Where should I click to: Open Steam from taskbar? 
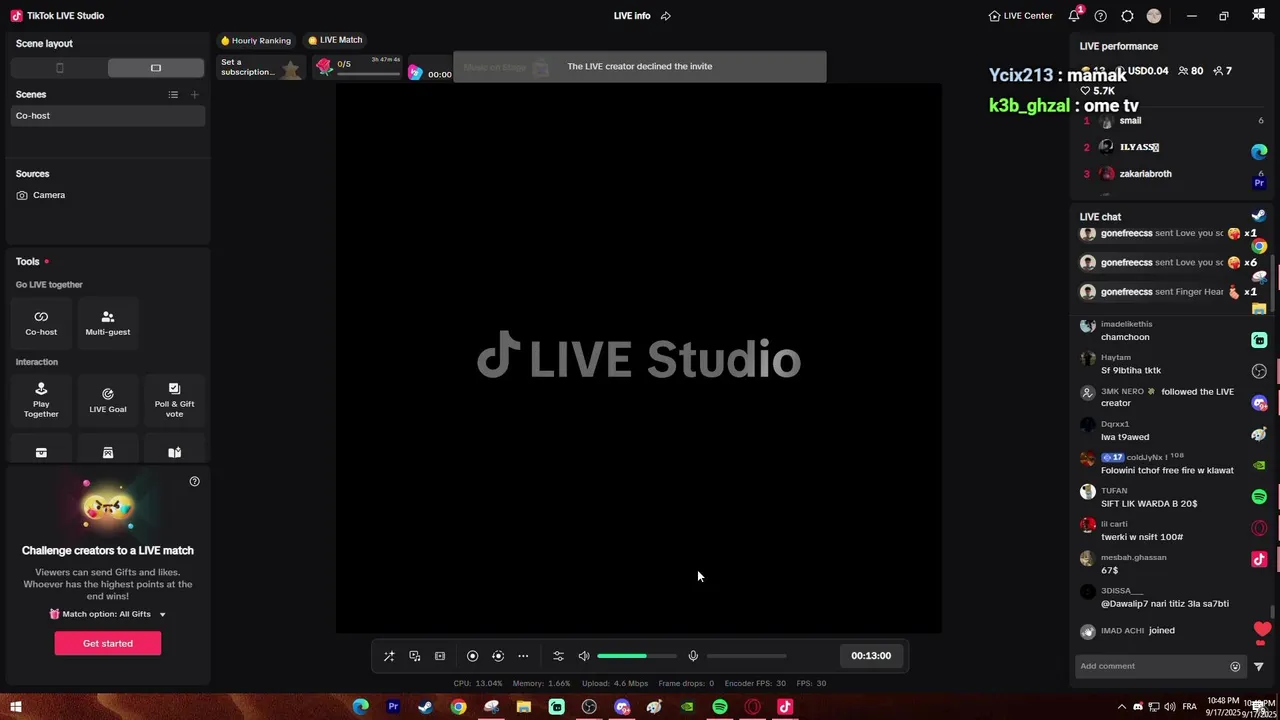click(x=426, y=707)
